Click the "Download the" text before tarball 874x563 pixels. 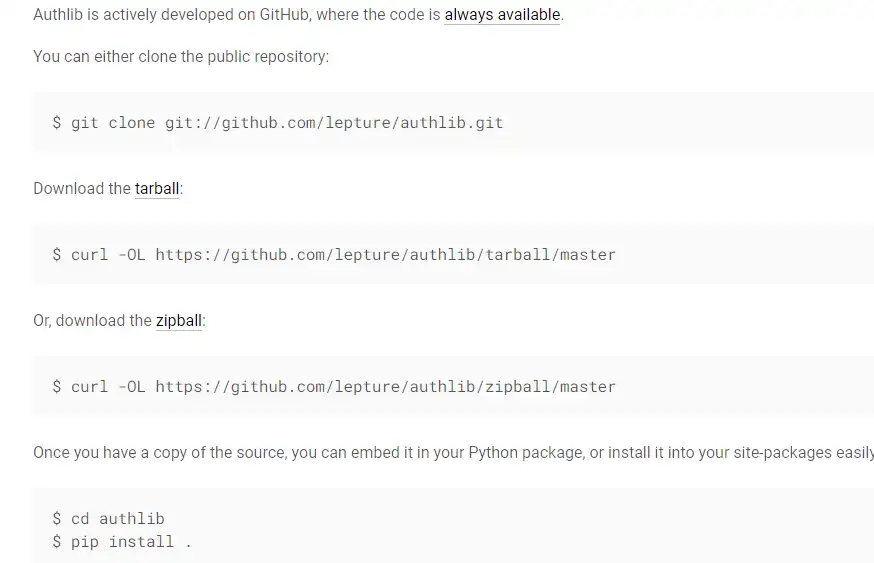[x=82, y=188]
